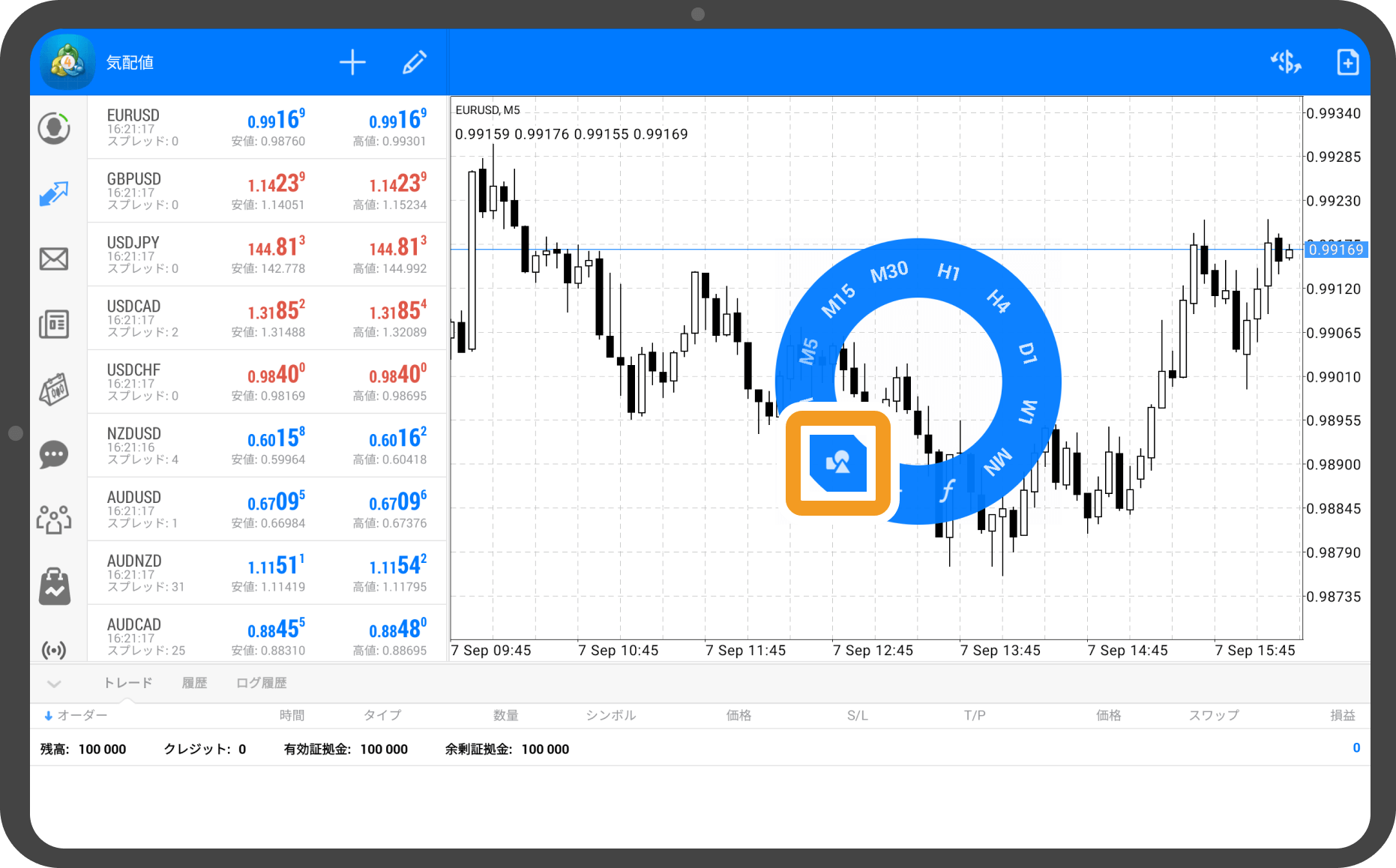Open new chart document icon
The image size is (1396, 868).
[1348, 62]
